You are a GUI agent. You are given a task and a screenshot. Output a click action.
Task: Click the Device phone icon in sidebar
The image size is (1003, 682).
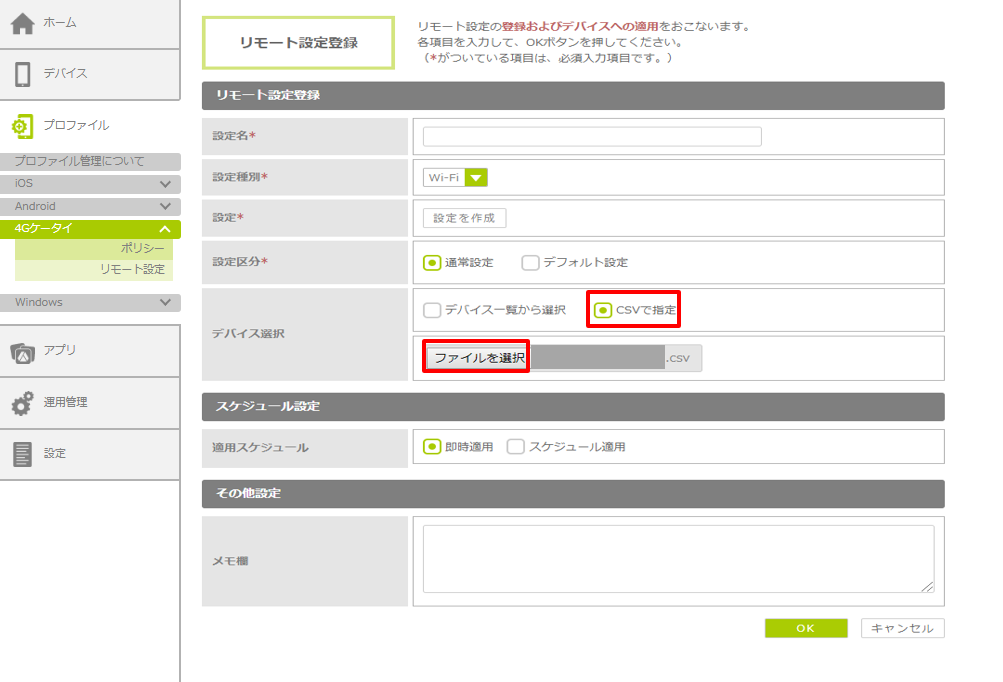point(22,74)
